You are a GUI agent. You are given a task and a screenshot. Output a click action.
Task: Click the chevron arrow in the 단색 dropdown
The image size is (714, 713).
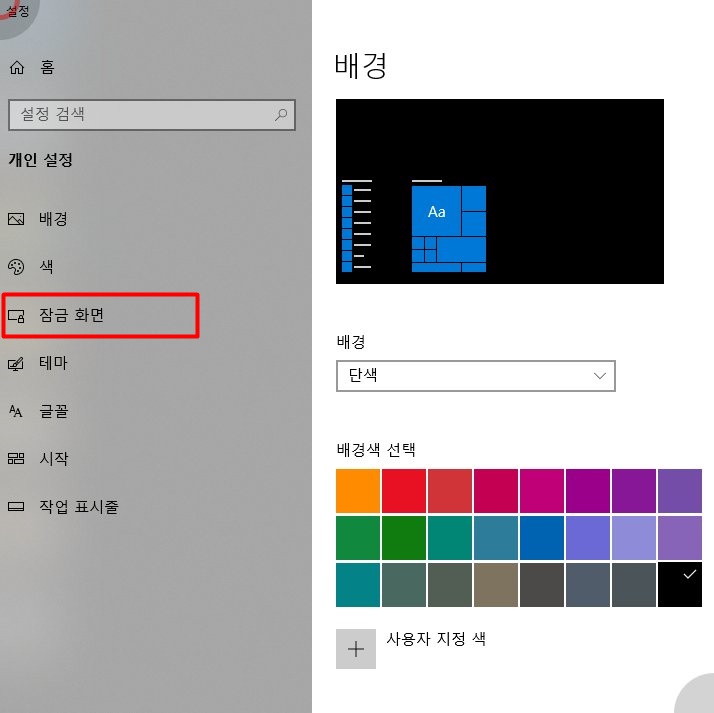point(600,376)
